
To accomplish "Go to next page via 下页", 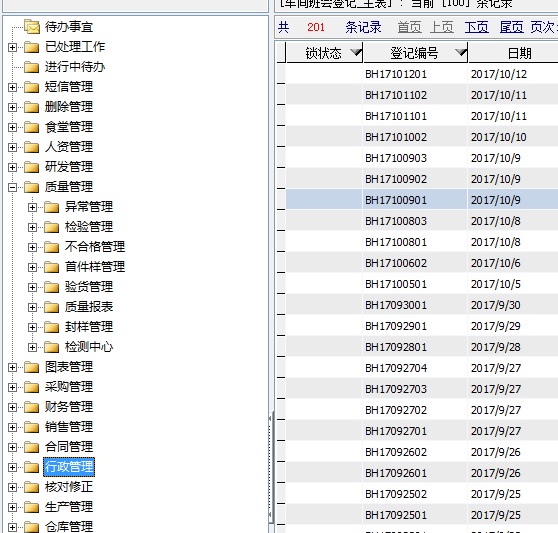I will (477, 27).
